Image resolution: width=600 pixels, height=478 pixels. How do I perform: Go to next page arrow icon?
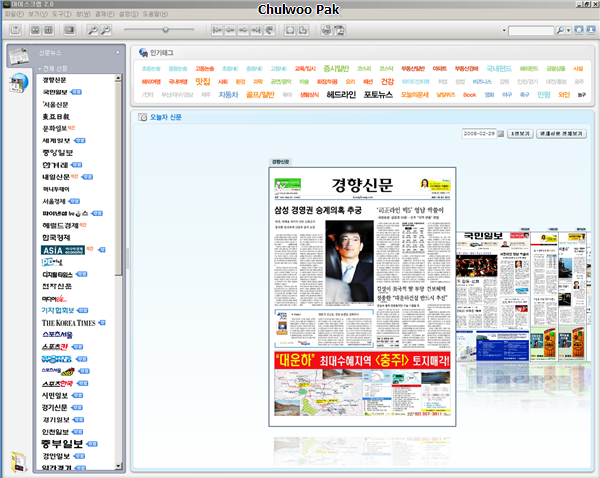[243, 30]
